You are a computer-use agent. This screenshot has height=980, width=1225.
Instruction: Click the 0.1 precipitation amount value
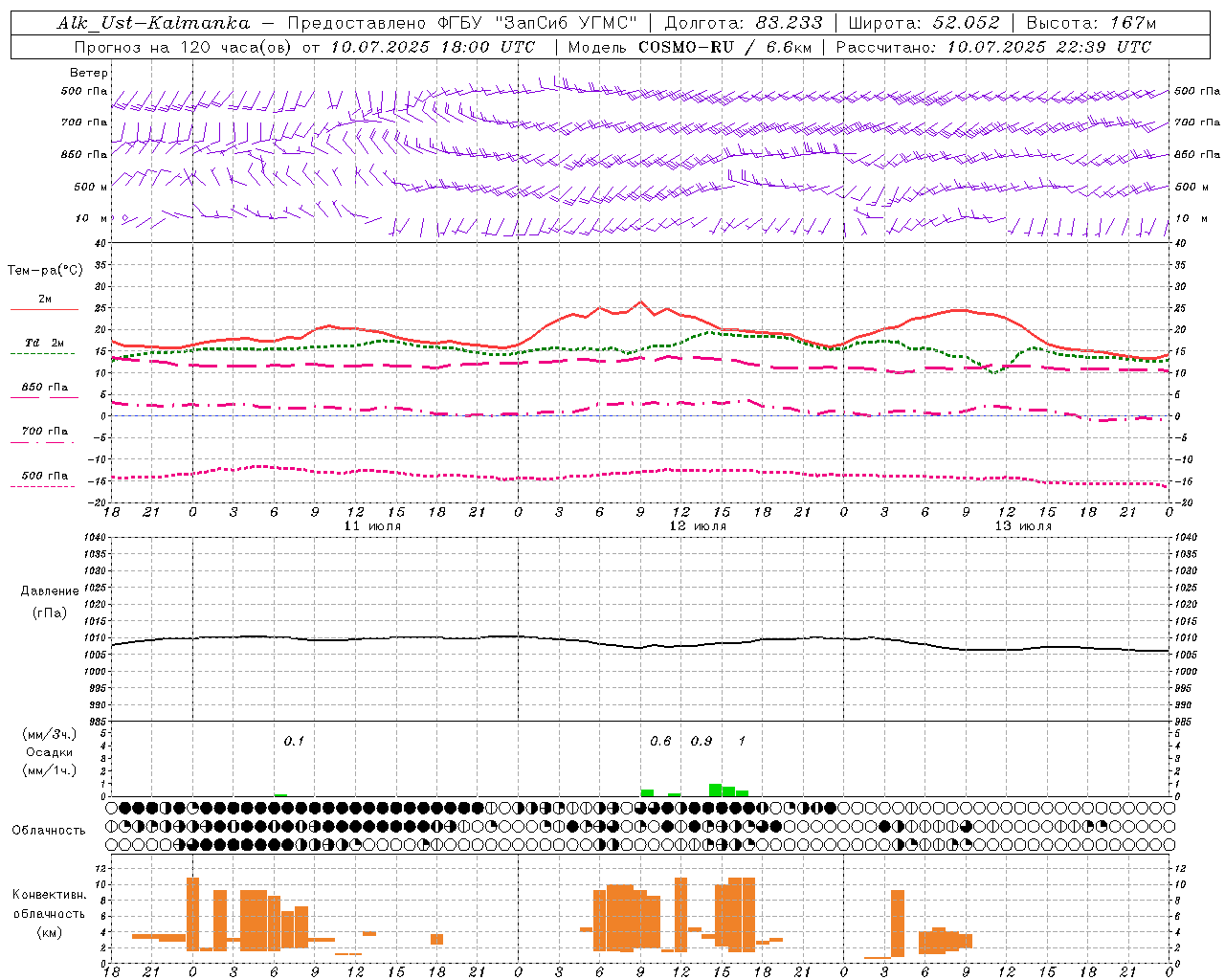294,742
